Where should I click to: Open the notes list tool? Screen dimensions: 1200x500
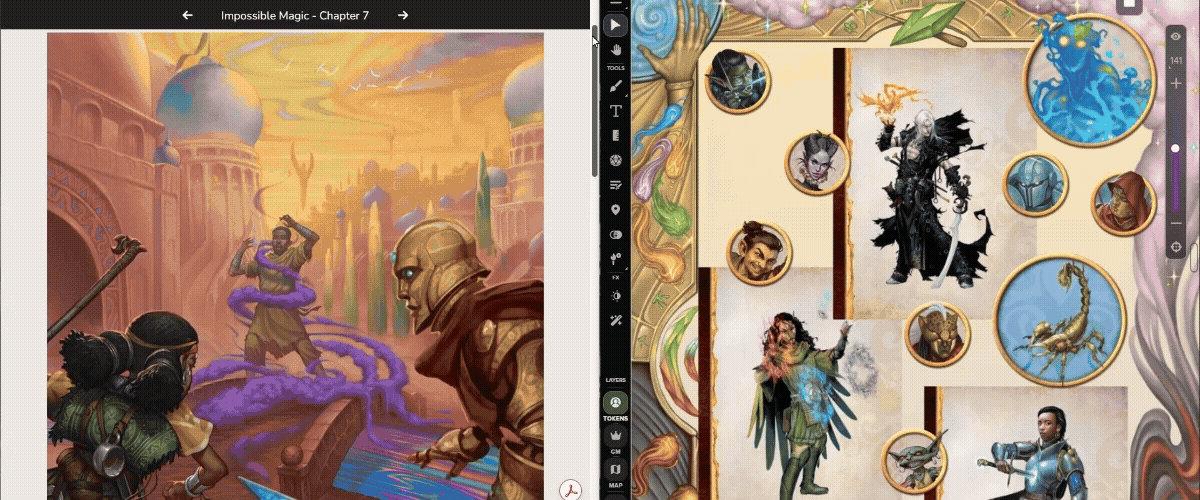coord(616,185)
